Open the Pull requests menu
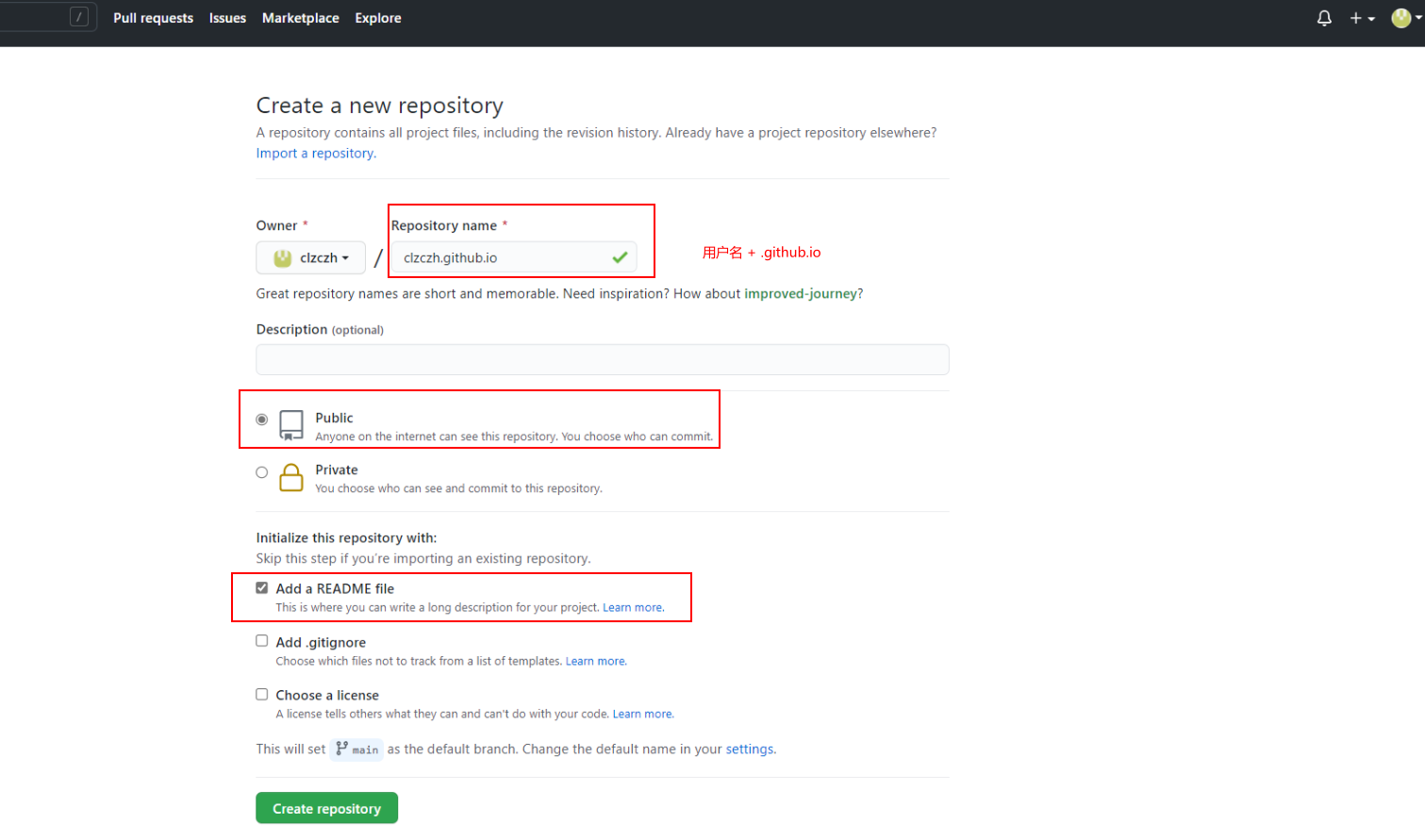 [152, 18]
